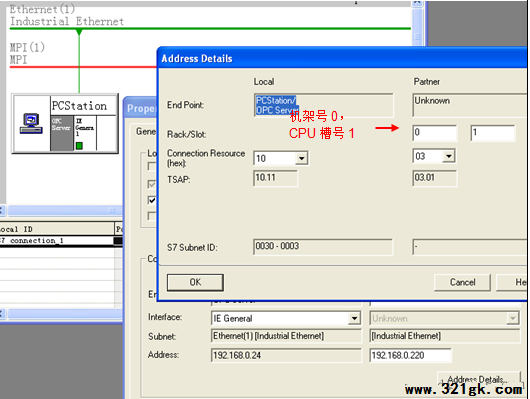Viewport: 530px width, 399px height.
Task: Open the partner Connection Resource 03 dropdown
Action: tap(449, 156)
